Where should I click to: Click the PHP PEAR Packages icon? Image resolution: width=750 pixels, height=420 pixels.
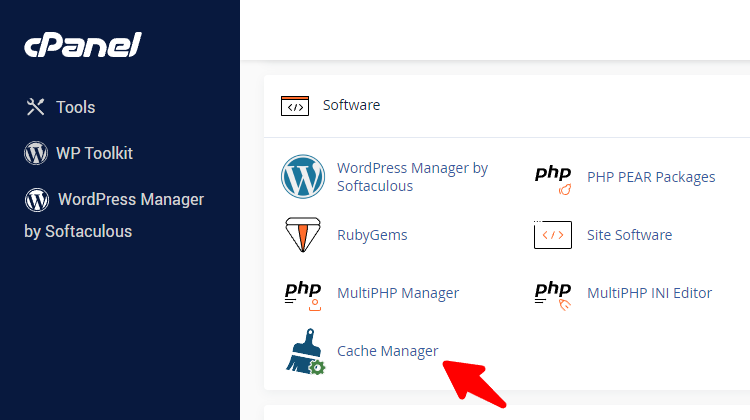click(553, 179)
